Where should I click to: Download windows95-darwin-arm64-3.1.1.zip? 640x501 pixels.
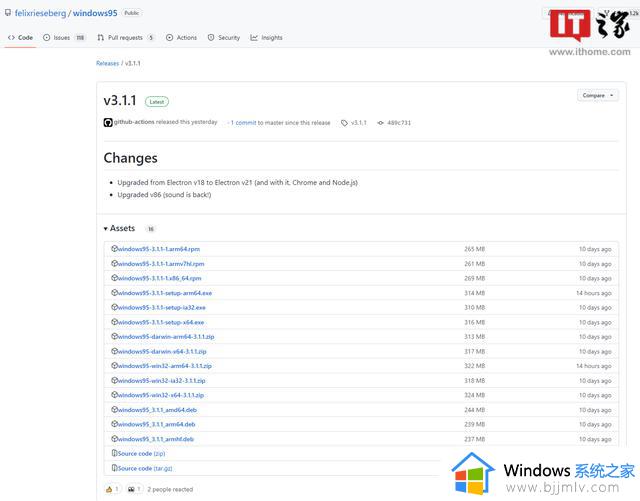click(x=166, y=337)
